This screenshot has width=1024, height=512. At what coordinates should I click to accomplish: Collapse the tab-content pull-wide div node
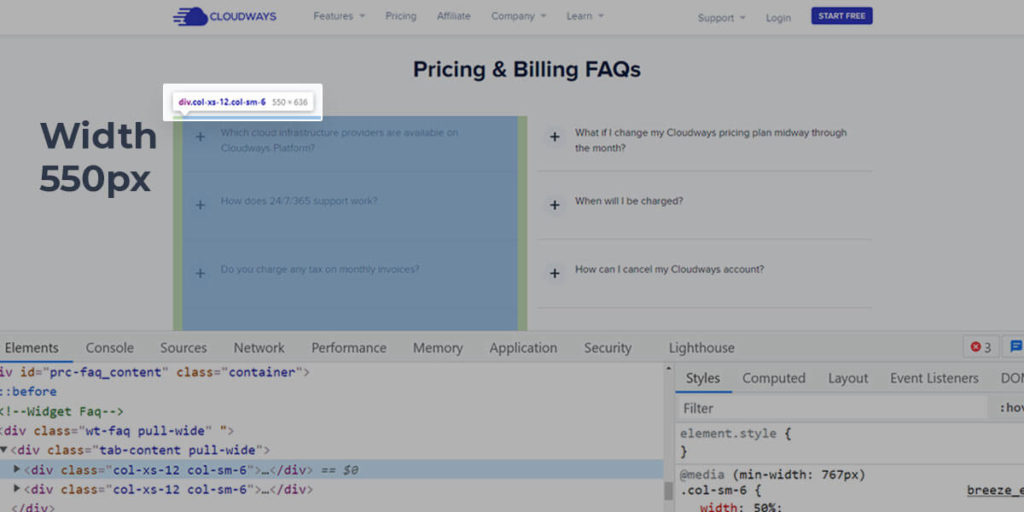click(x=5, y=450)
